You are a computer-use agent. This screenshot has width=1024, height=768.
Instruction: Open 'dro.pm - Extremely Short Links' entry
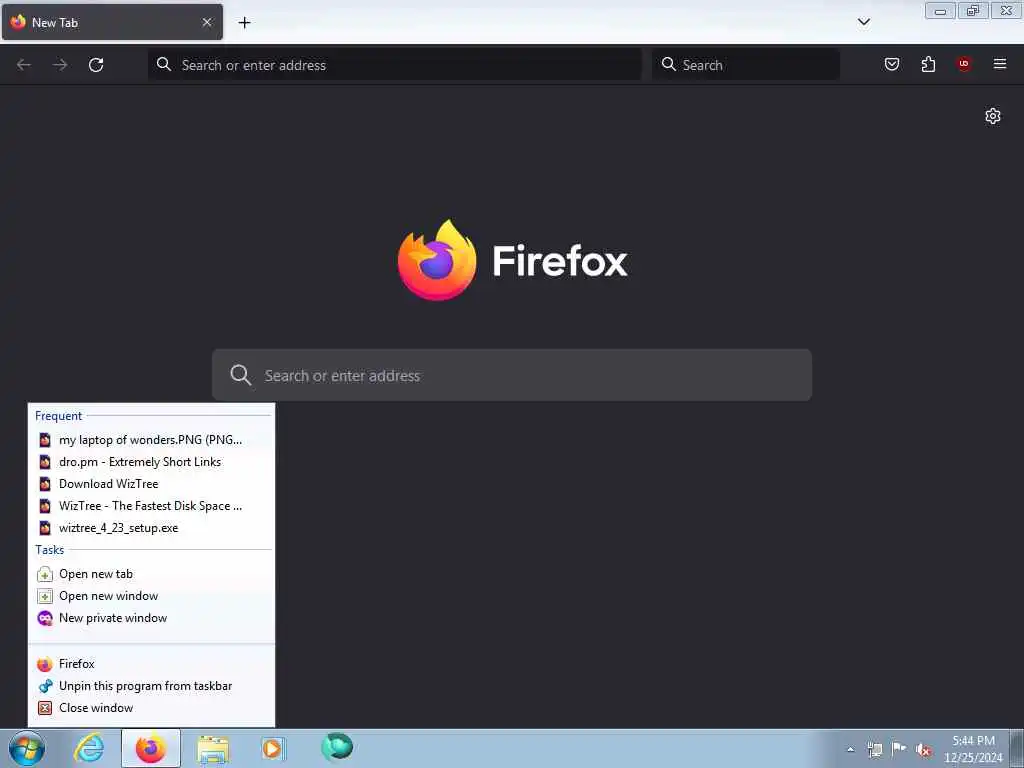tap(151, 462)
